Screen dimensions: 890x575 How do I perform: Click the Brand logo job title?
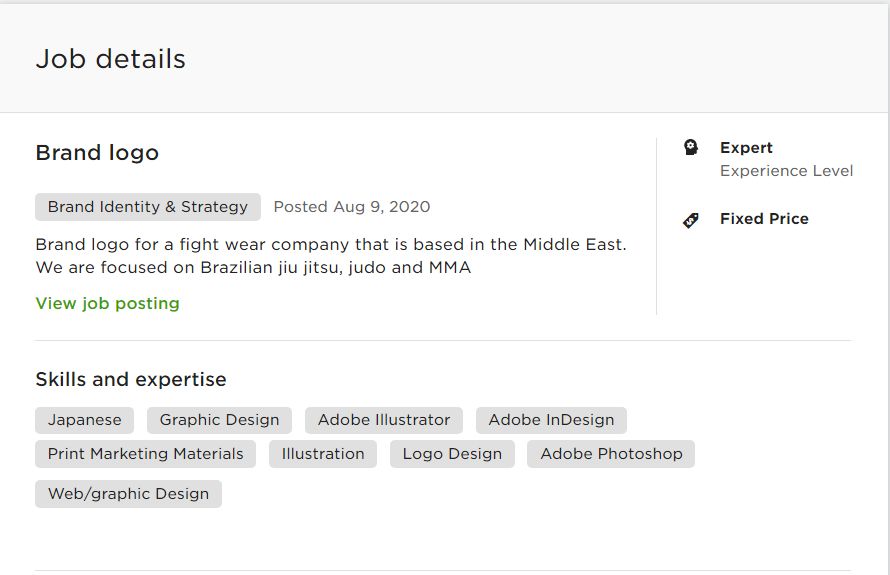[x=97, y=153]
